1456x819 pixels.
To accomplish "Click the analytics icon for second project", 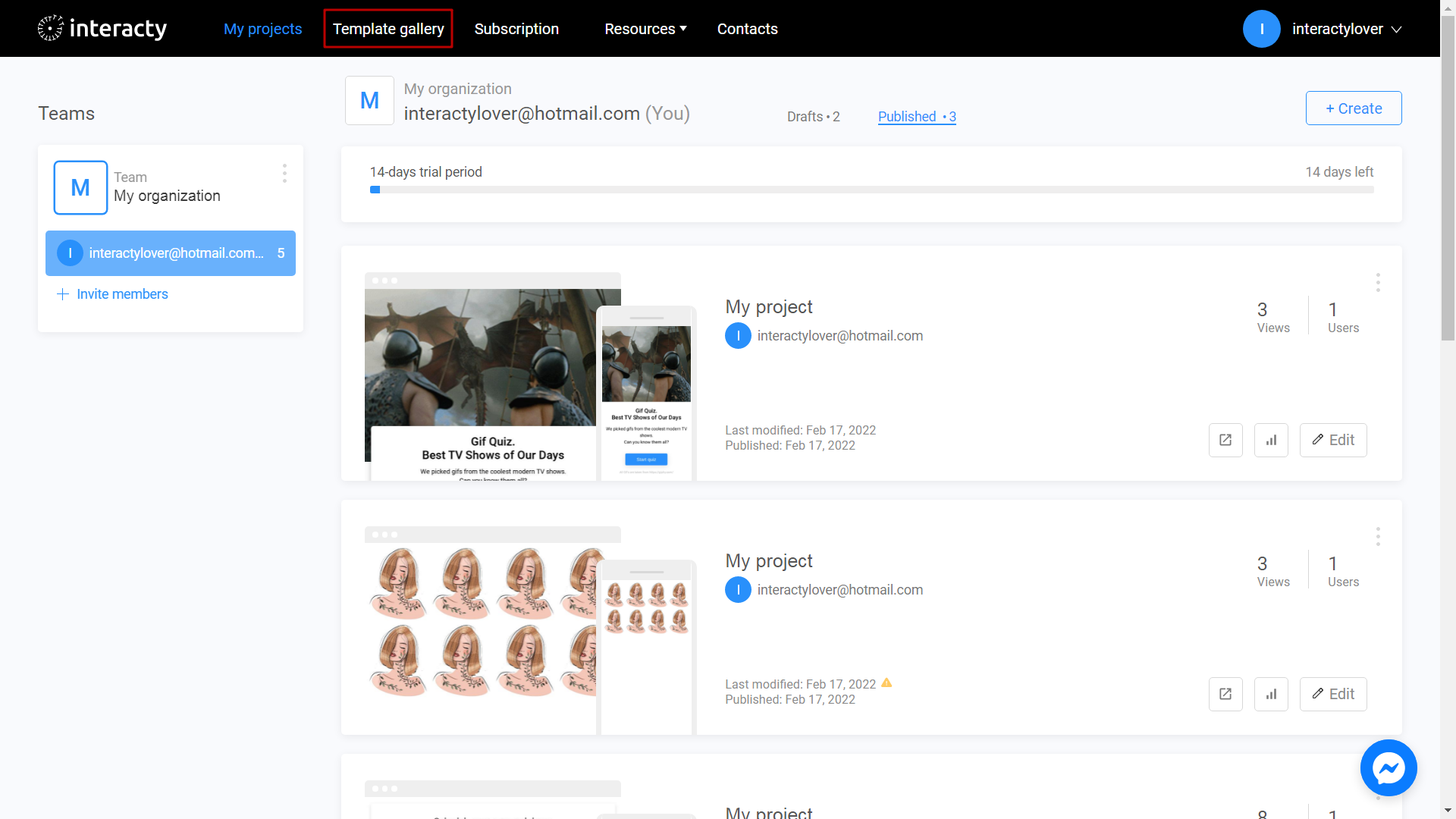I will coord(1272,694).
